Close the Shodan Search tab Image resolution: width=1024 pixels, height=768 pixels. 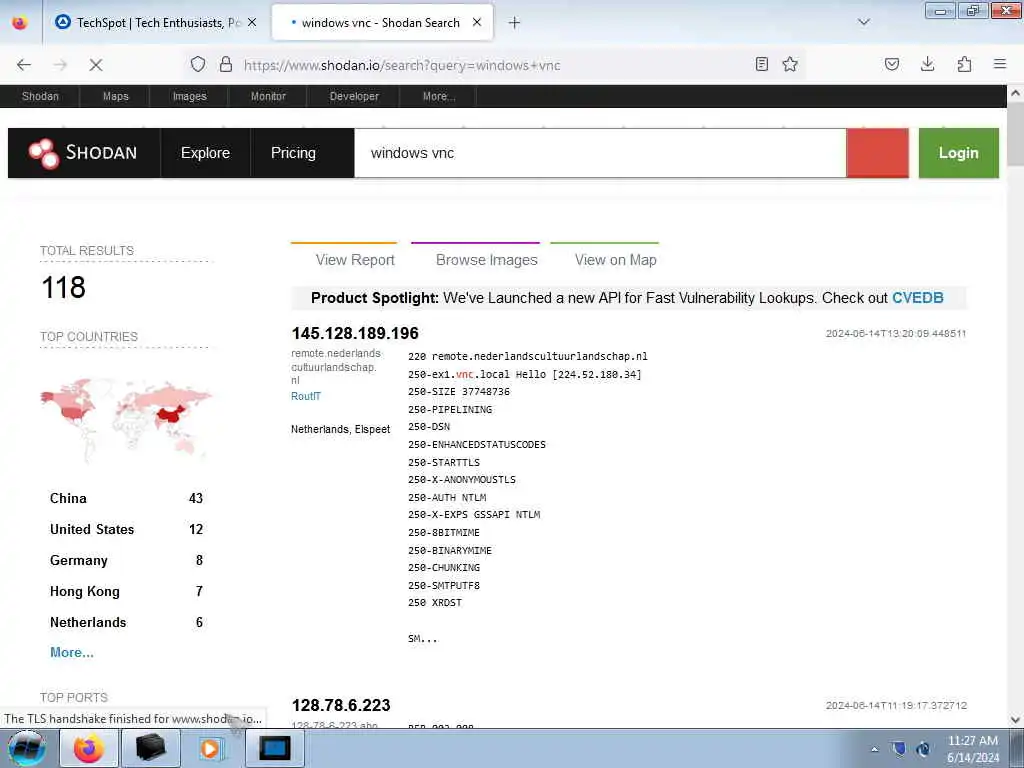(477, 22)
